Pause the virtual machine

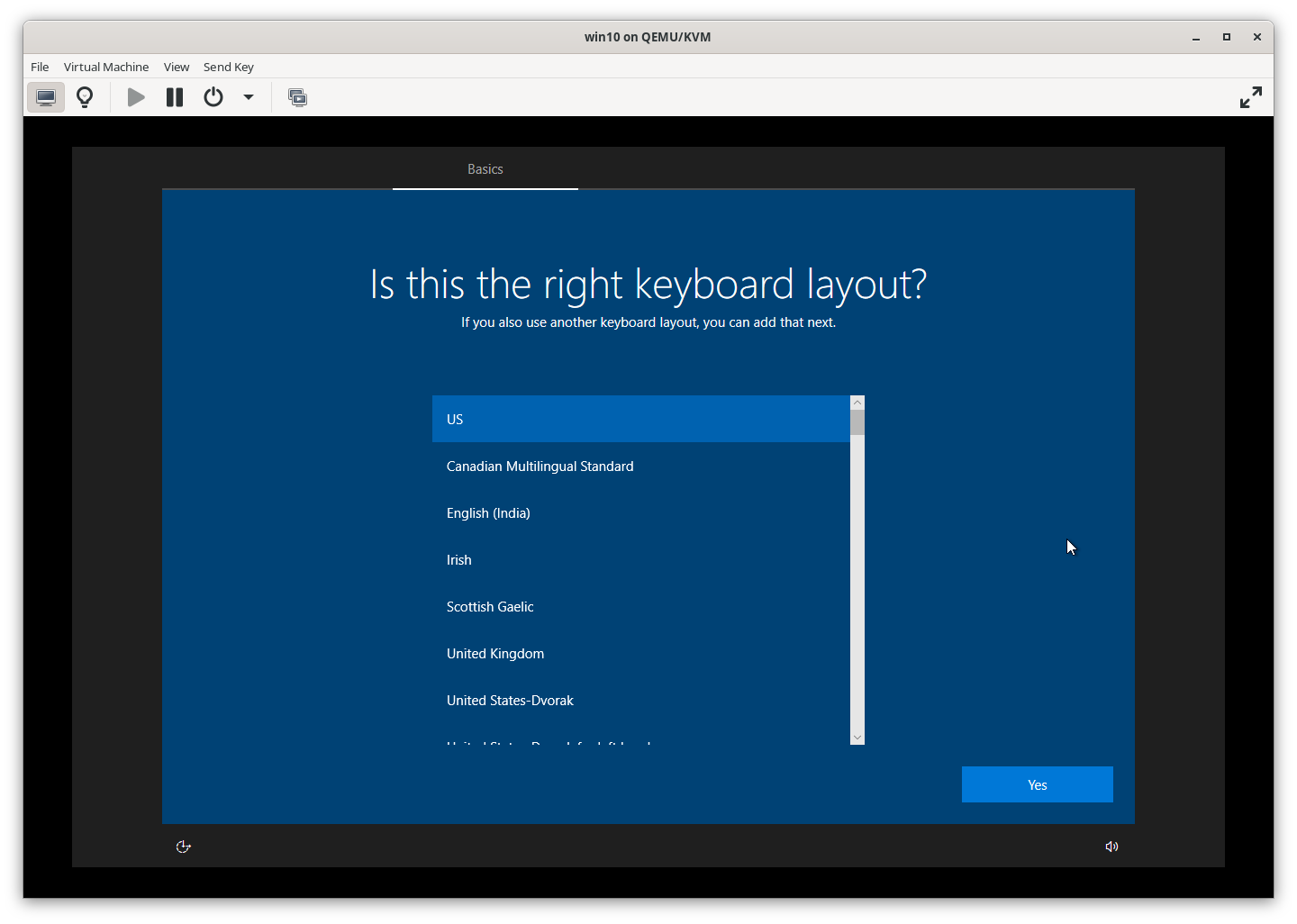click(175, 97)
